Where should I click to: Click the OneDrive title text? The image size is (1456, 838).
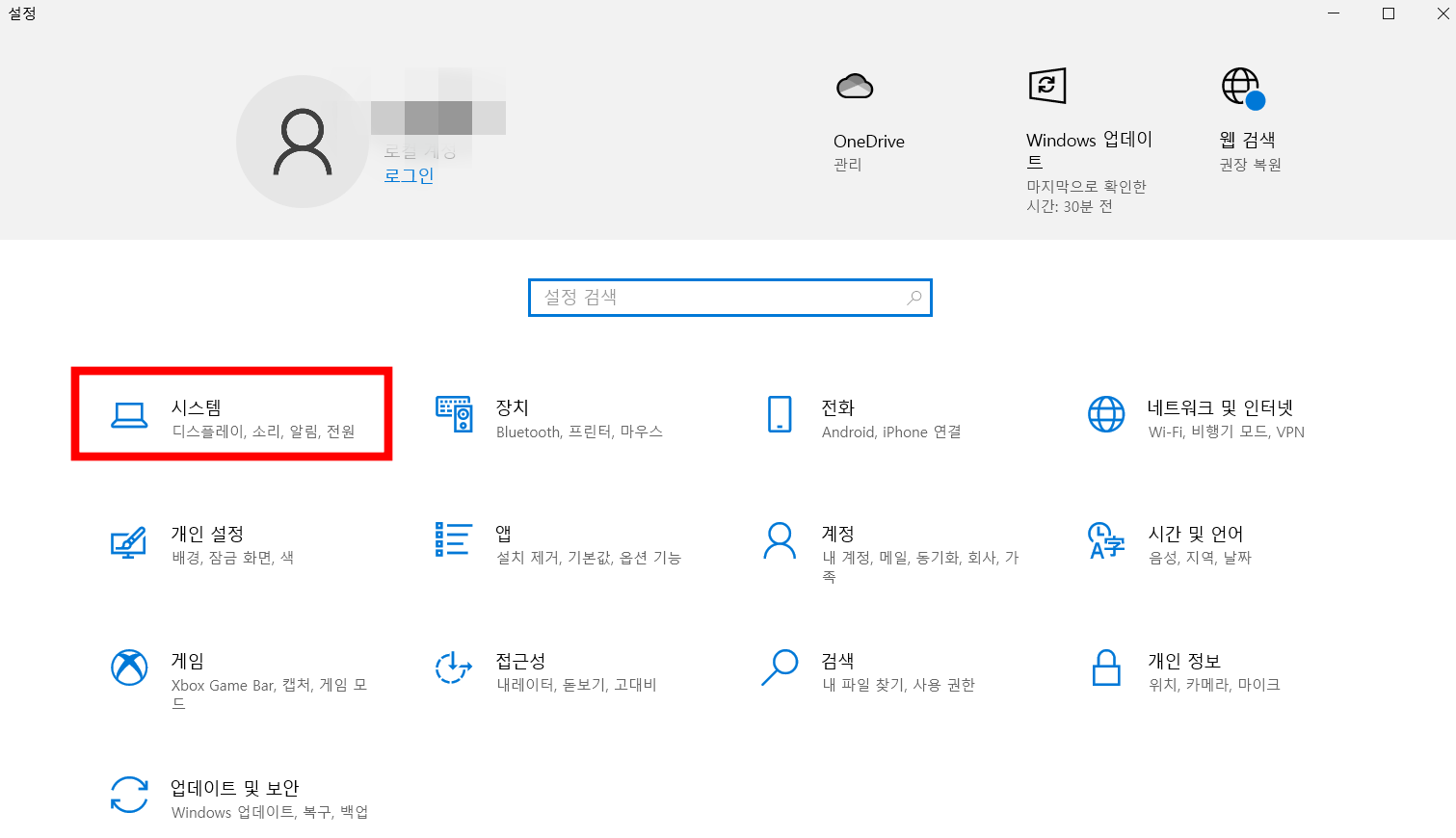pyautogui.click(x=869, y=142)
